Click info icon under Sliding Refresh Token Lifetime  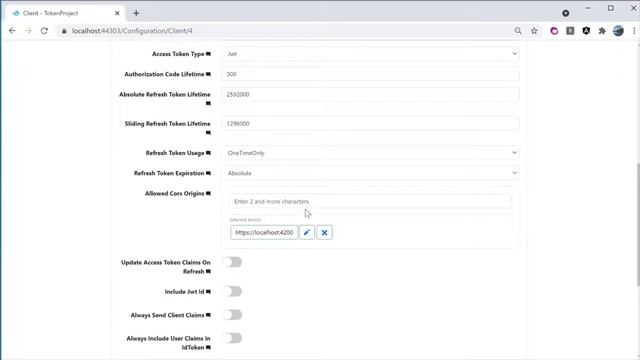pos(208,133)
